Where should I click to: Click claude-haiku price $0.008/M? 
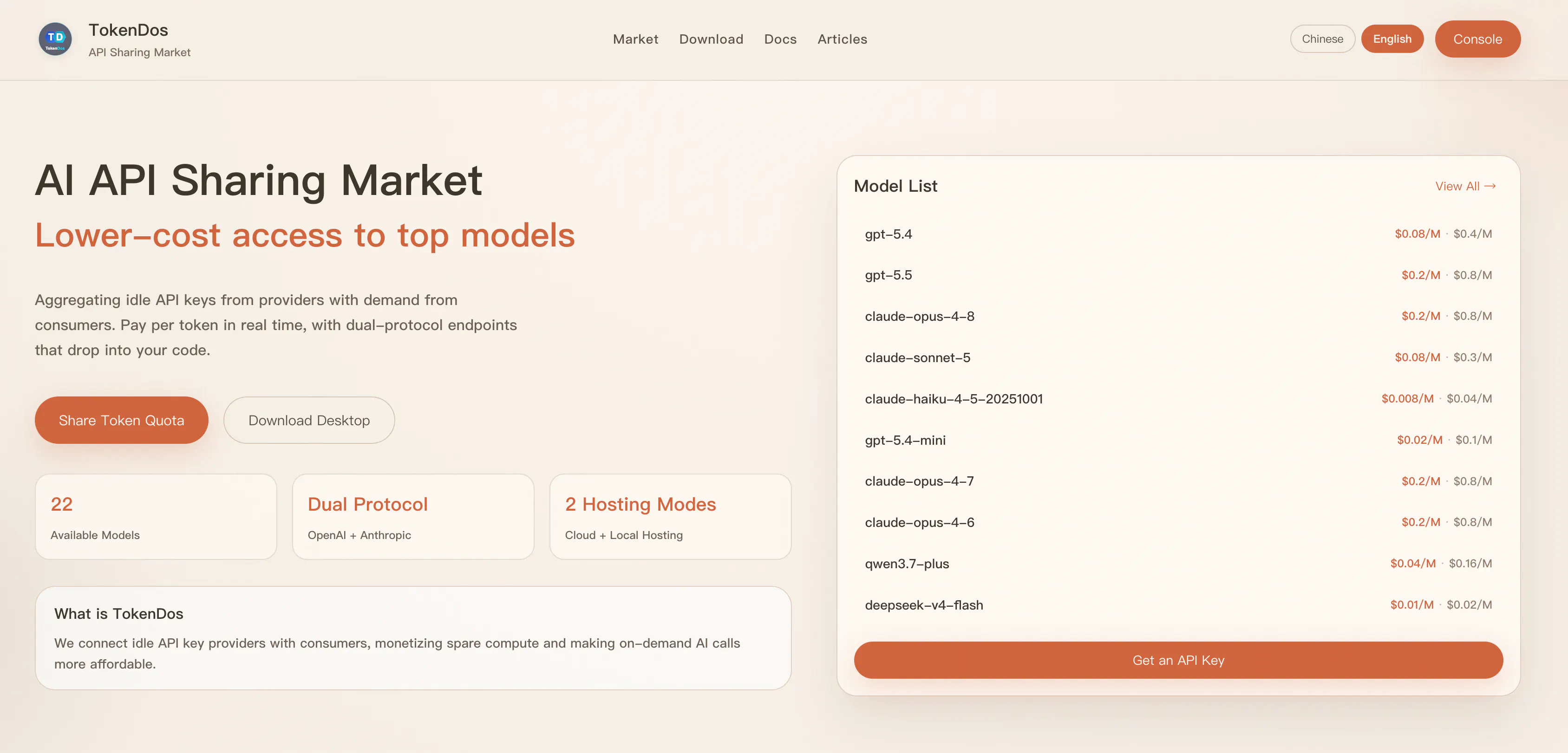point(1407,398)
